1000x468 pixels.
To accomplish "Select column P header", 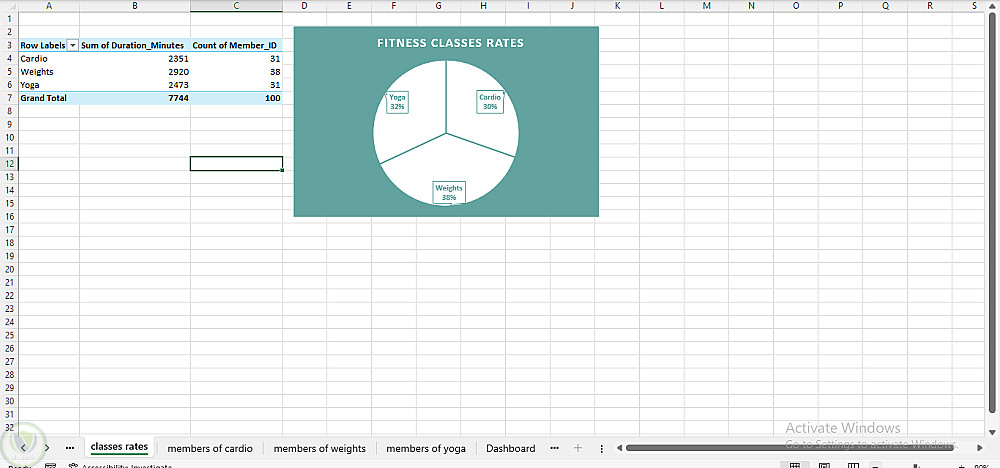I will pyautogui.click(x=840, y=6).
